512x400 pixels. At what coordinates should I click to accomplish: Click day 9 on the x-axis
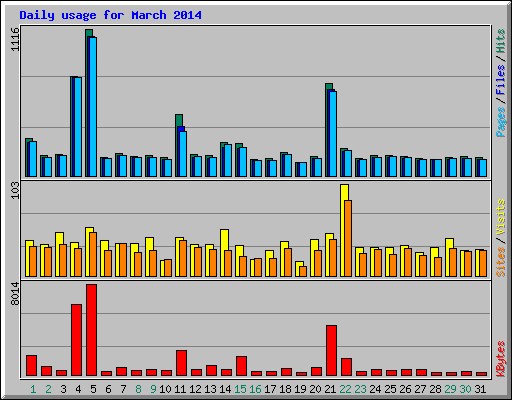153,389
